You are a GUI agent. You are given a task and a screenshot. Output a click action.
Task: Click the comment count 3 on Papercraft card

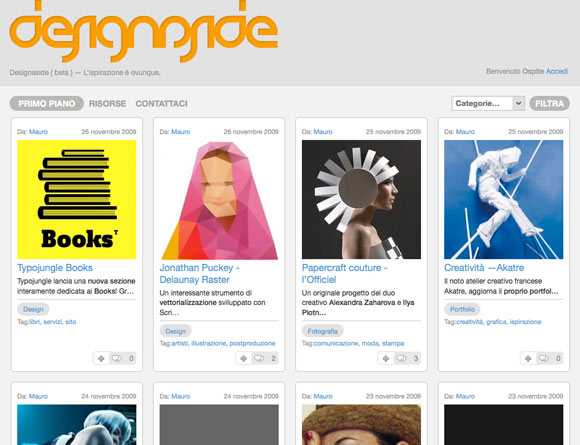[416, 358]
